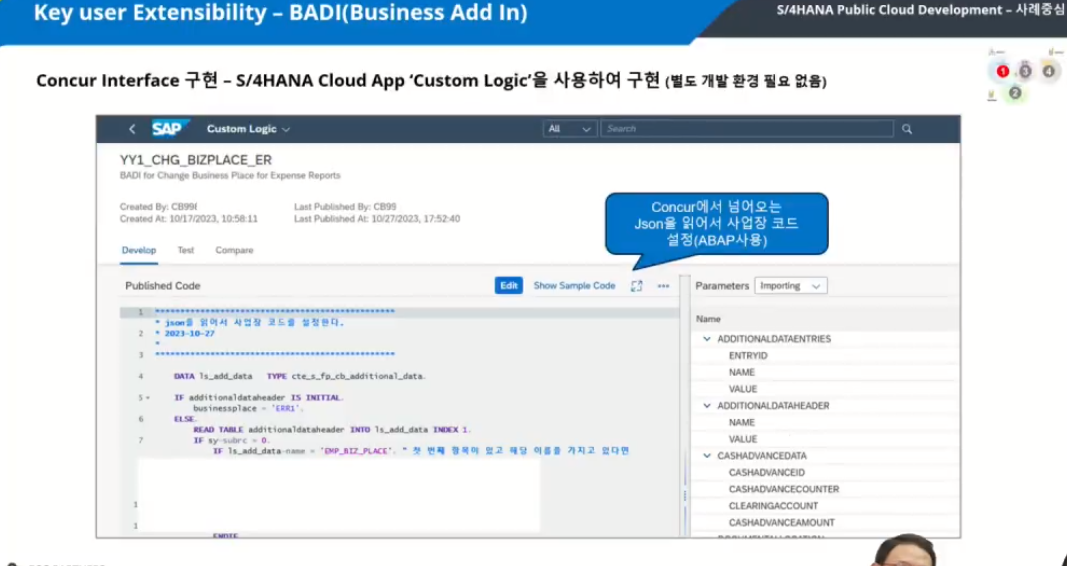Screen dimensions: 1067x566
Task: Click the ELSE. keyword line
Action: tap(185, 419)
